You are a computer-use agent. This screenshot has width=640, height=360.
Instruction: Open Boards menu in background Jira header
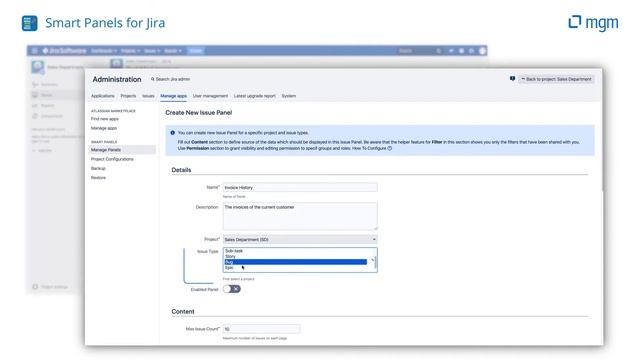173,51
